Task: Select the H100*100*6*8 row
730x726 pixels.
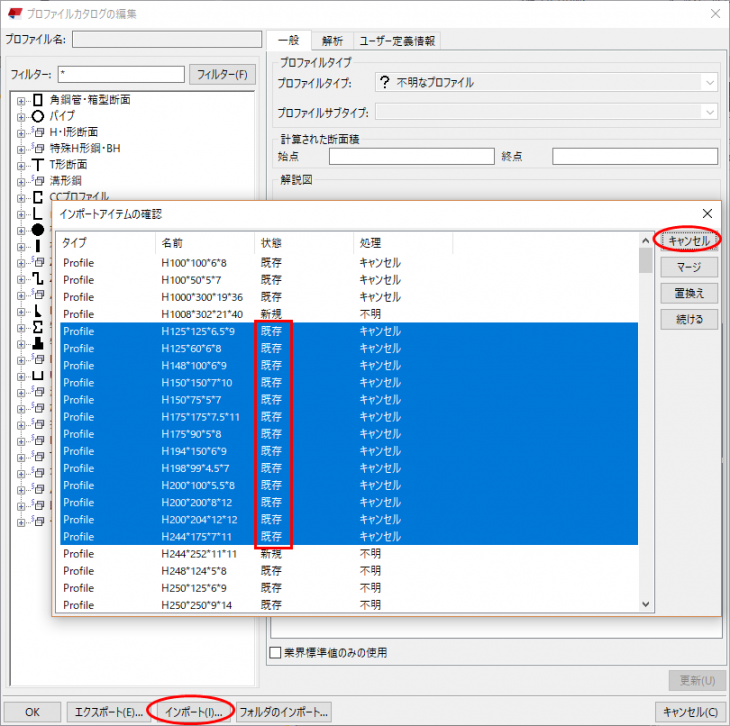Action: coord(349,263)
